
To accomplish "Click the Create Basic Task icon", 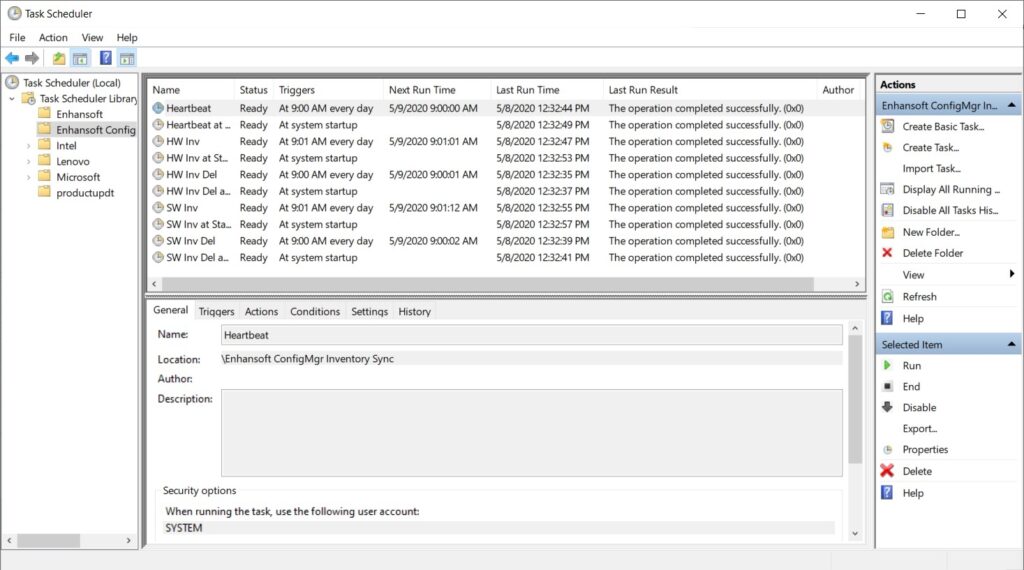I will click(x=886, y=127).
